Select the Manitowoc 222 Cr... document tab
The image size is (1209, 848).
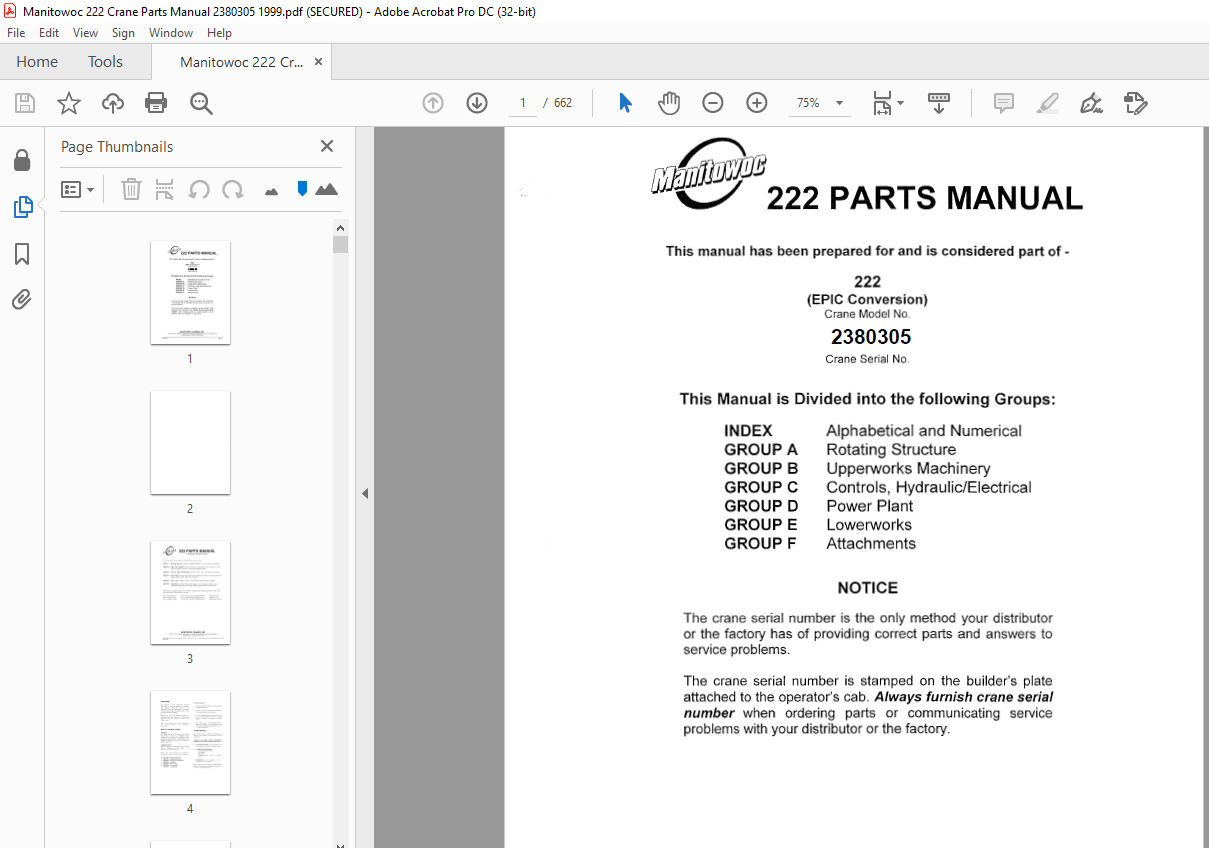[241, 62]
